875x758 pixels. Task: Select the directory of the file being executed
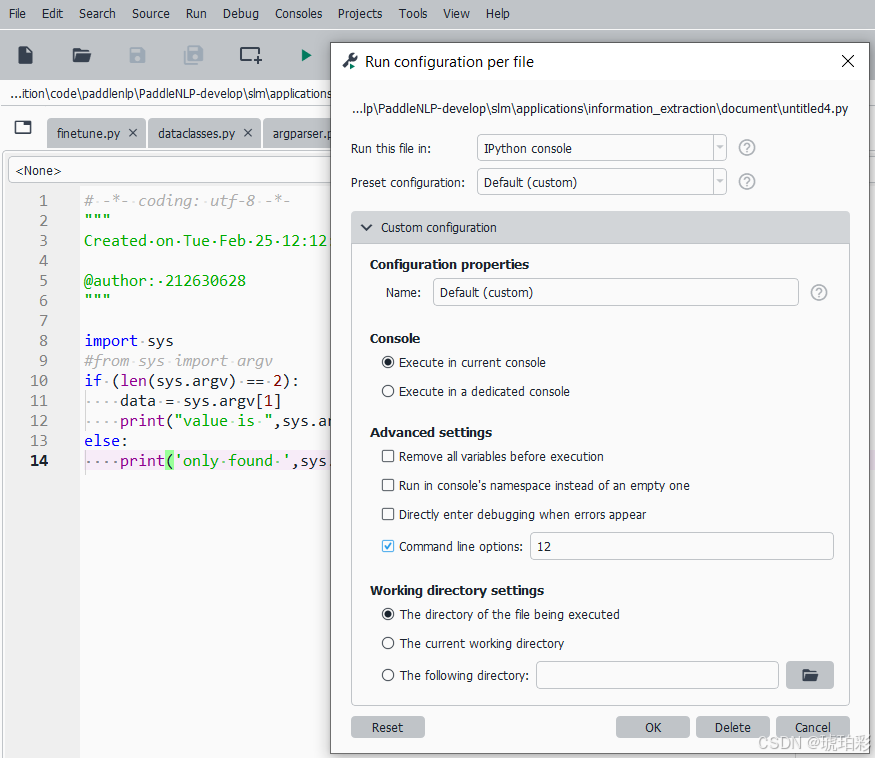[388, 614]
